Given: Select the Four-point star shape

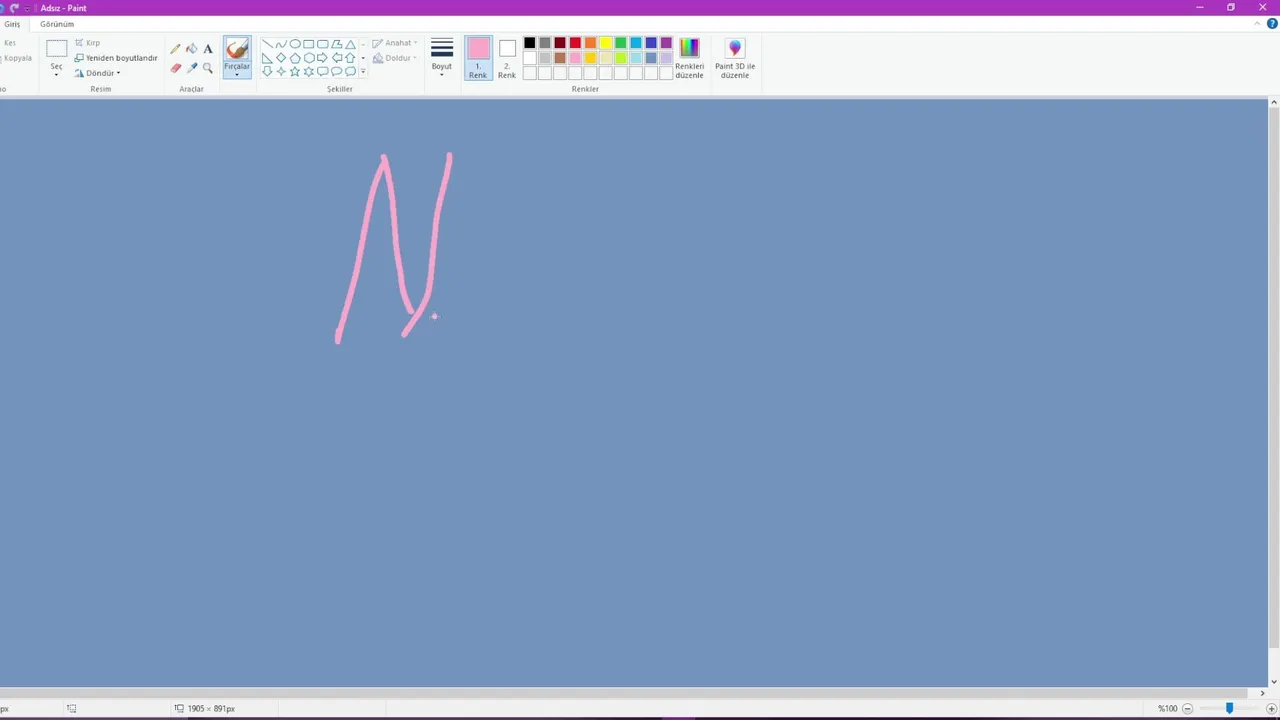Looking at the screenshot, I should (281, 71).
